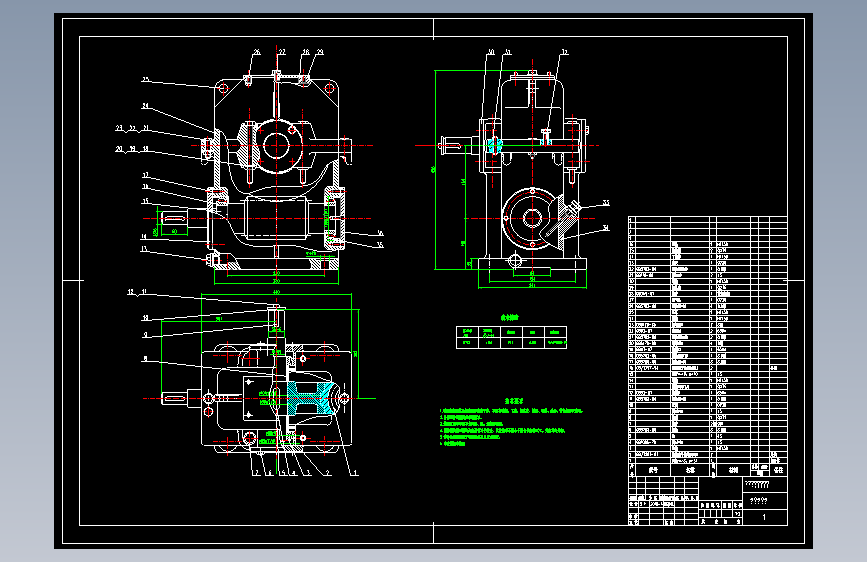Select callout number 1 below plan view
This screenshot has width=867, height=562.
click(x=356, y=473)
